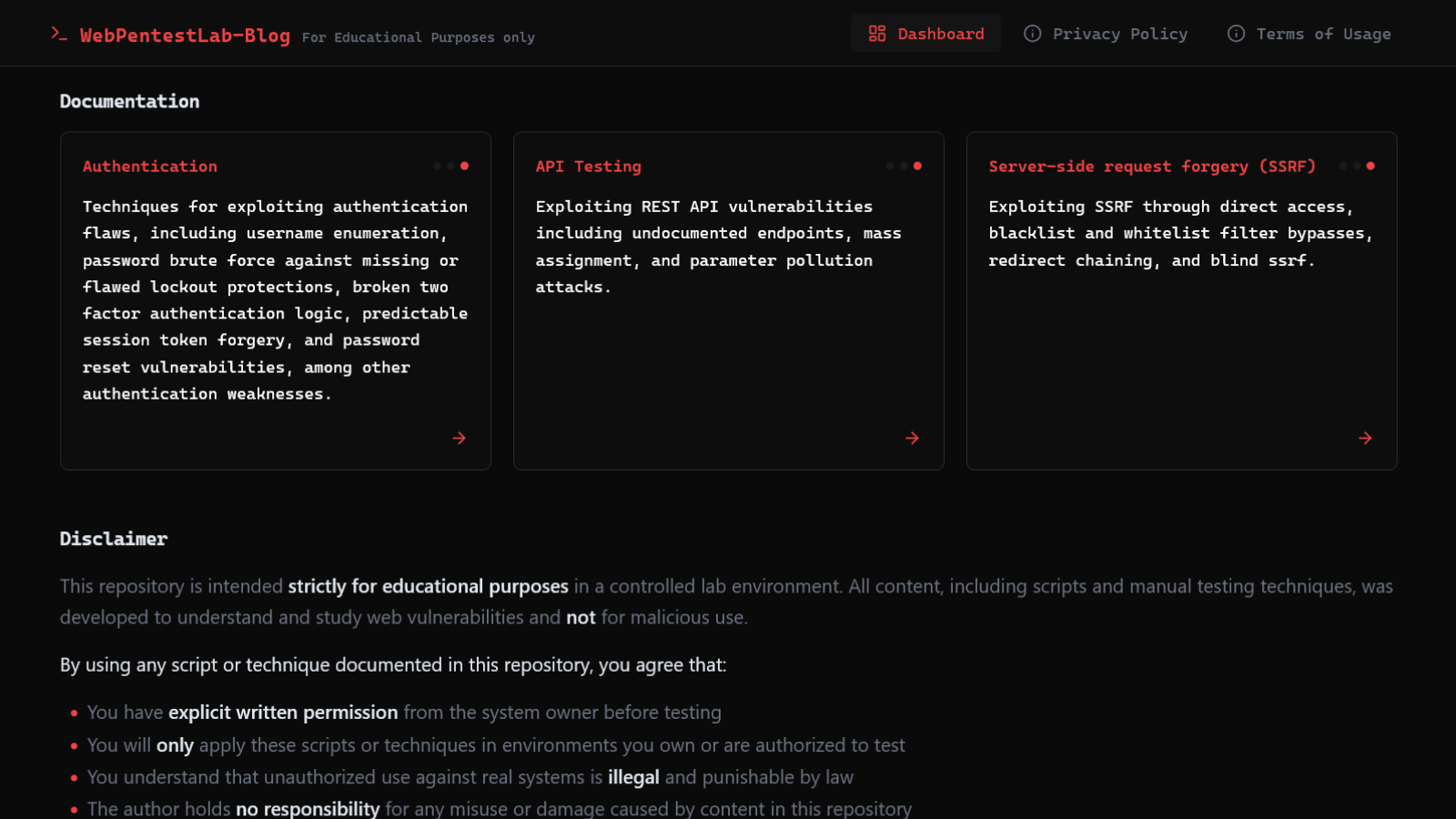Click the Dashboard grid icon

(x=877, y=34)
